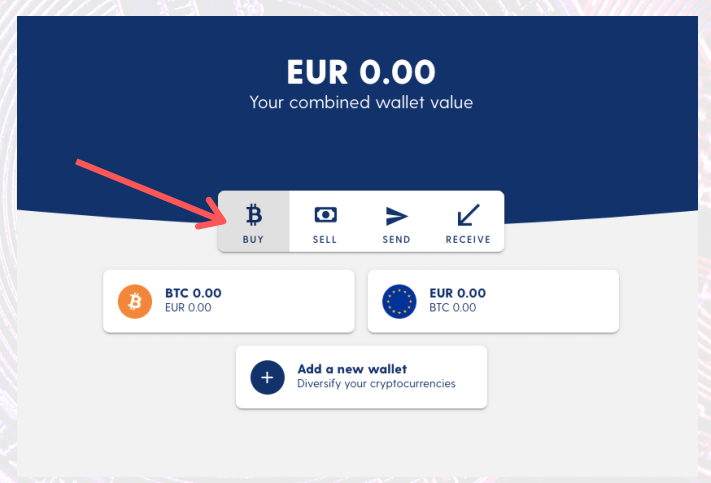Click the Sell cash icon

[326, 215]
